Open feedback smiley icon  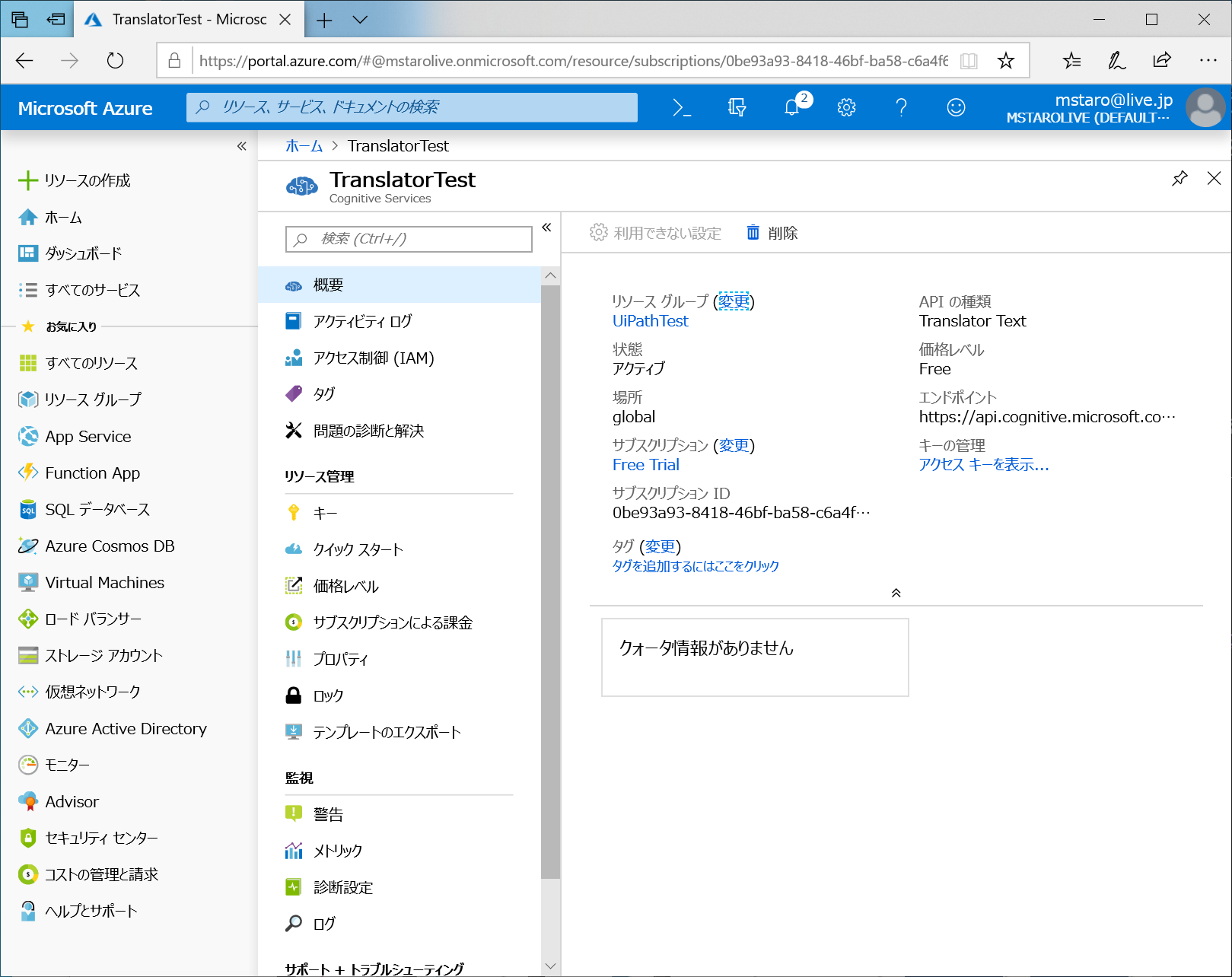coord(956,108)
